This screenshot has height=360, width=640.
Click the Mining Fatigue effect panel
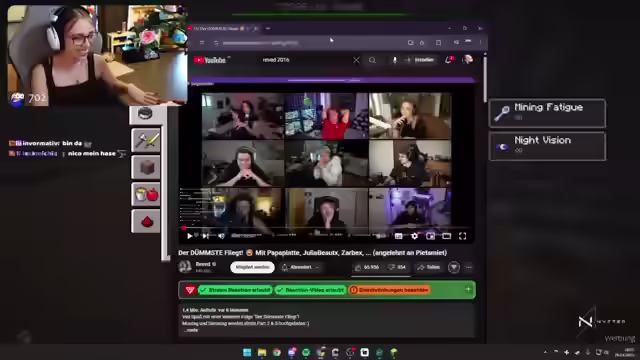(547, 113)
